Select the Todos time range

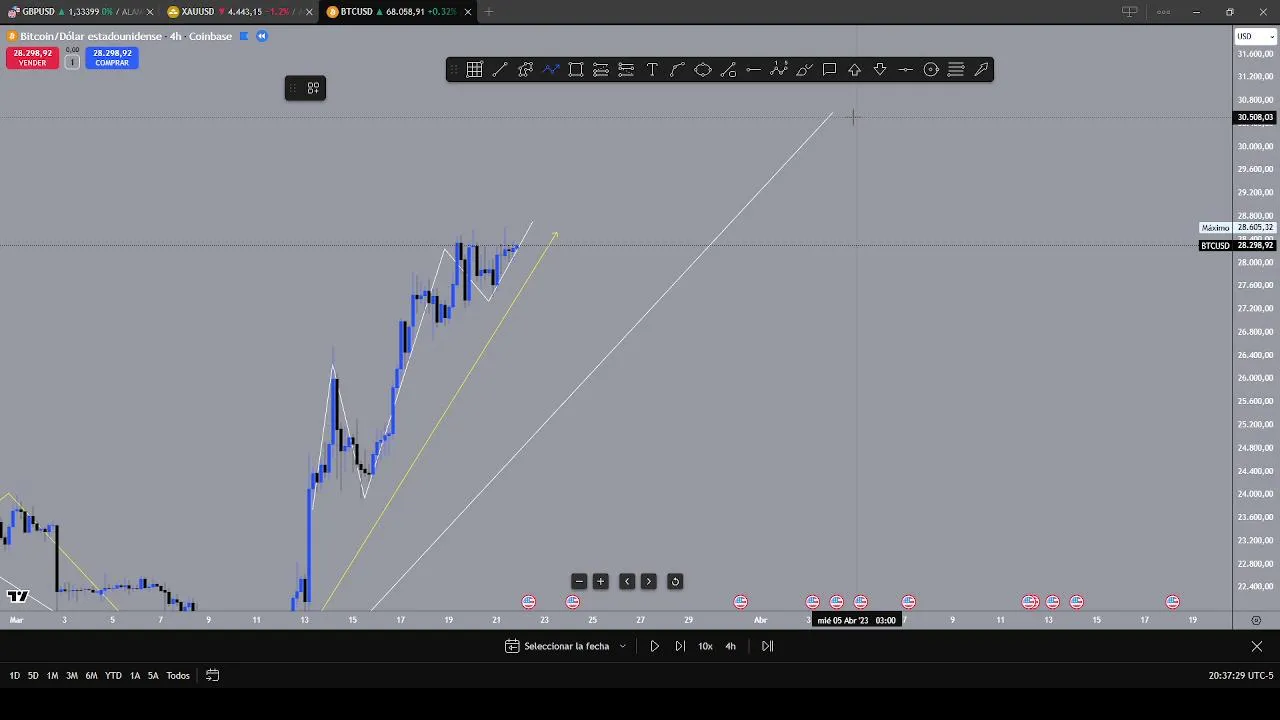pos(178,676)
